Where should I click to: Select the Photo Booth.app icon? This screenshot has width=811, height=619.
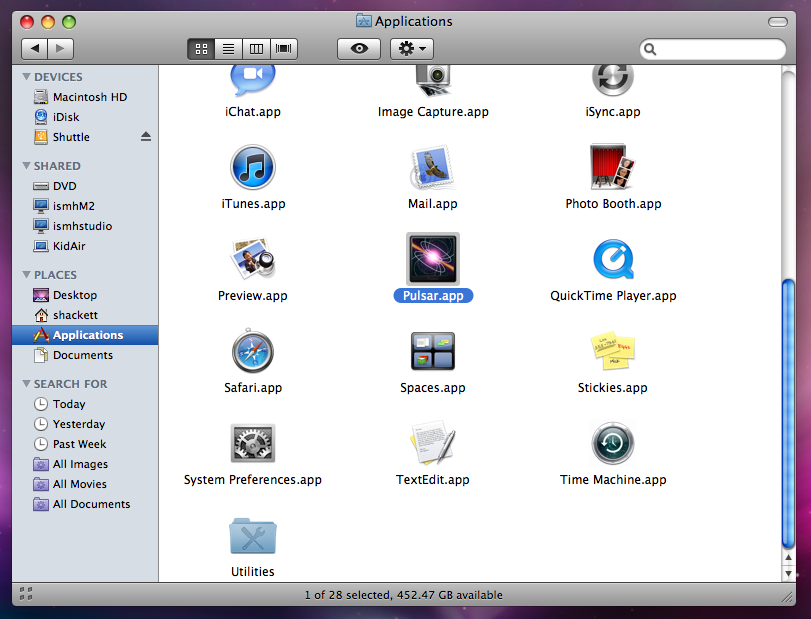[x=613, y=167]
